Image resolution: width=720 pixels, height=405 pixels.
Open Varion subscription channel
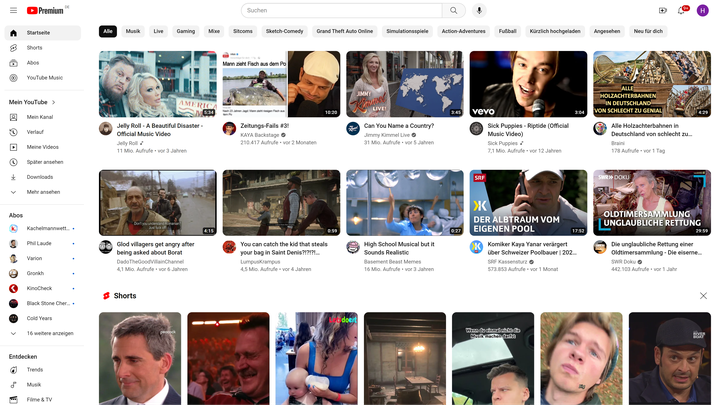pos(43,258)
